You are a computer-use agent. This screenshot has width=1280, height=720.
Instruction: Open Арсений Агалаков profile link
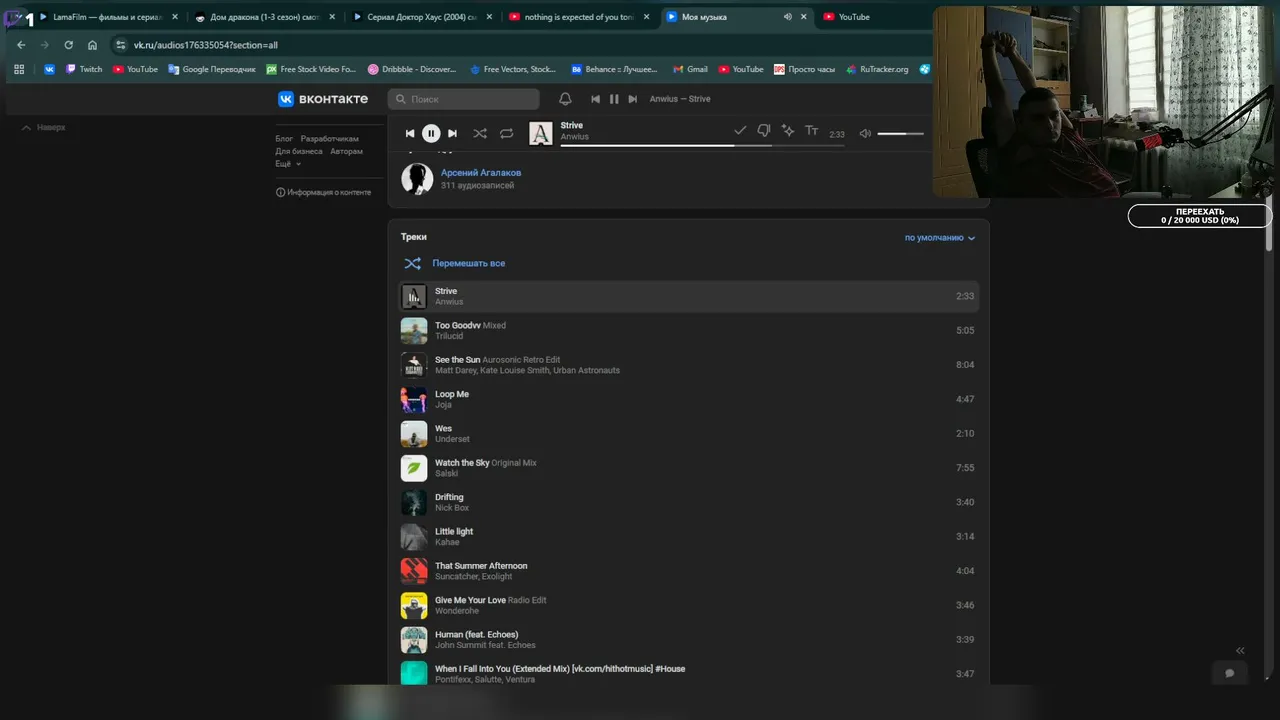pyautogui.click(x=481, y=173)
